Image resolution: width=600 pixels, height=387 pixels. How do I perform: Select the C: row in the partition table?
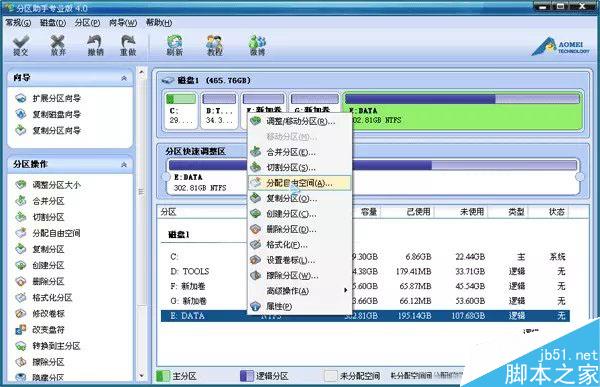coord(365,256)
